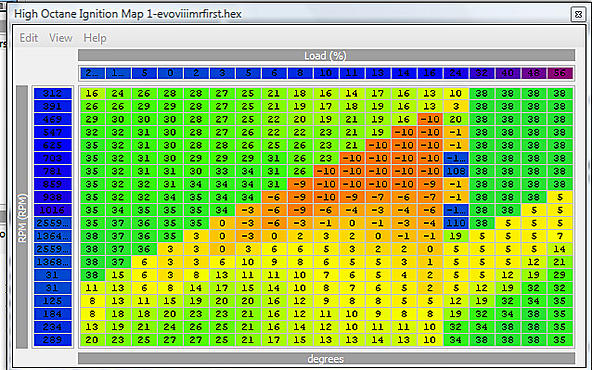The width and height of the screenshot is (592, 370).
Task: Click the Load (%) axis title bar
Action: (326, 55)
